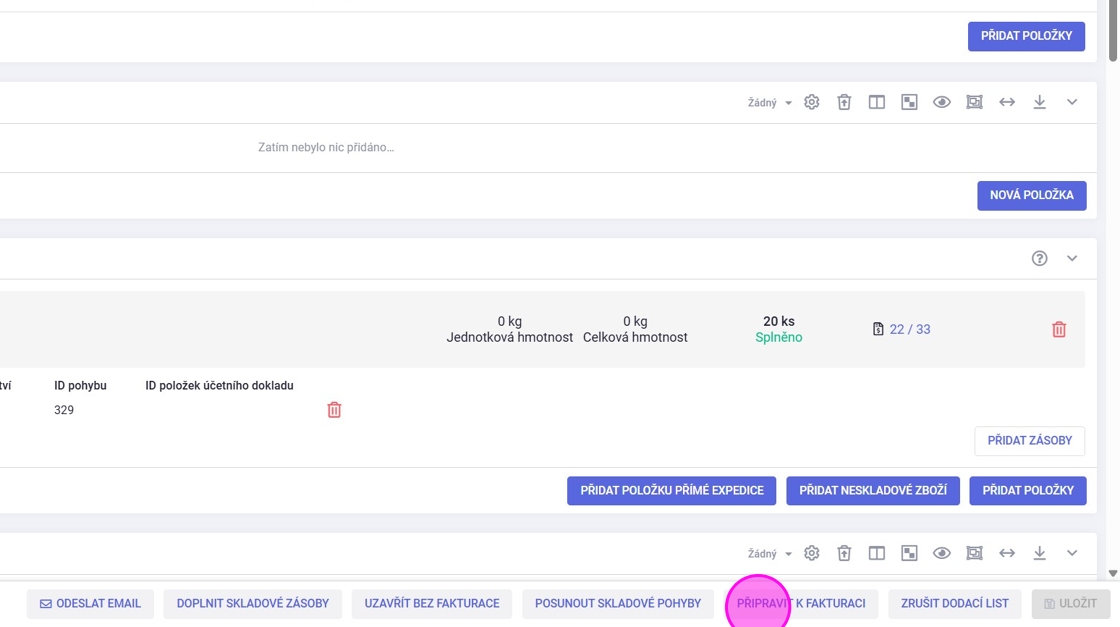Click the PŘIDAT ZÁSOBY button

1029,441
